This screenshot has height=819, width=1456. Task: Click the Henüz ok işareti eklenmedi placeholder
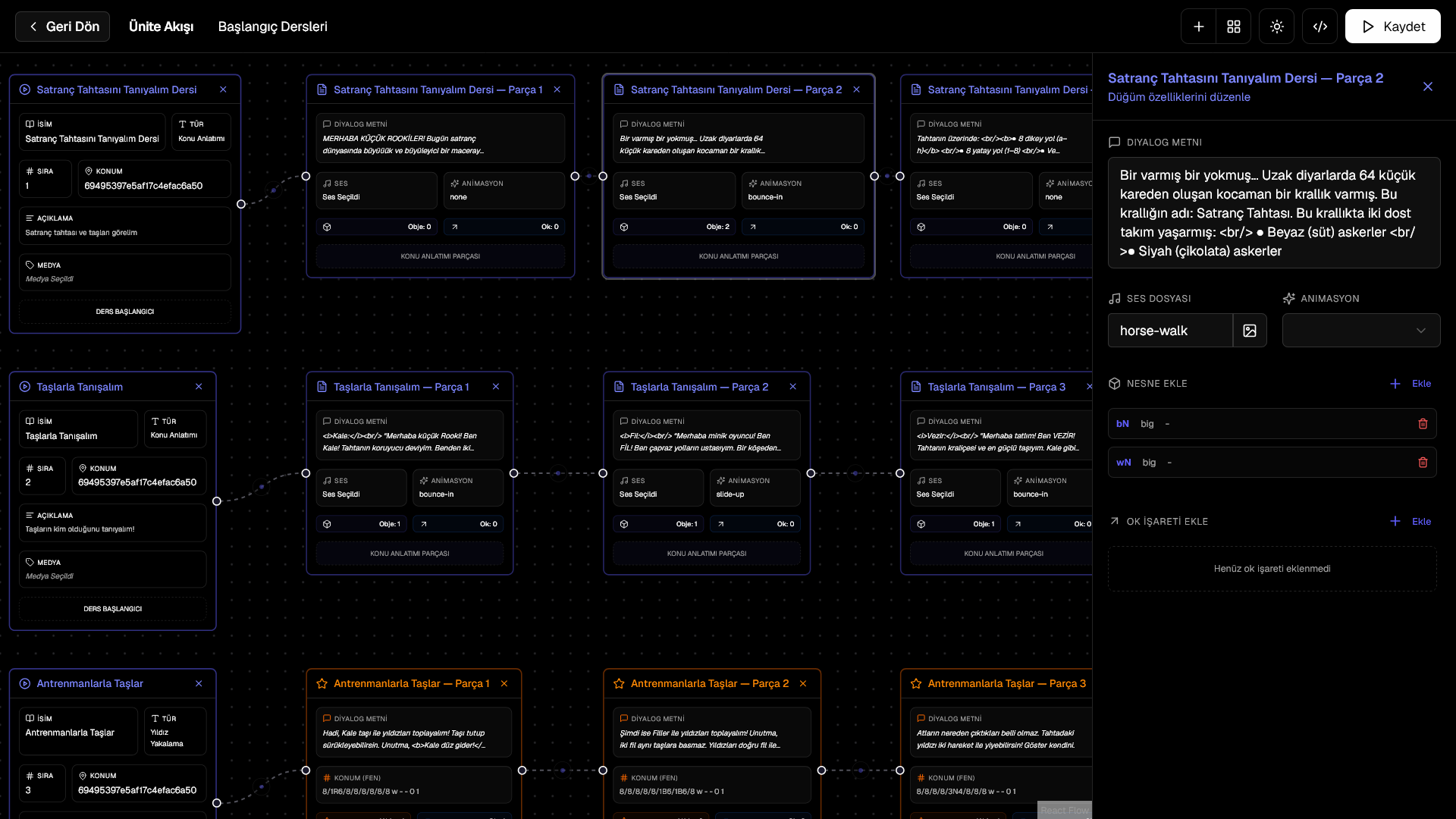coord(1272,569)
